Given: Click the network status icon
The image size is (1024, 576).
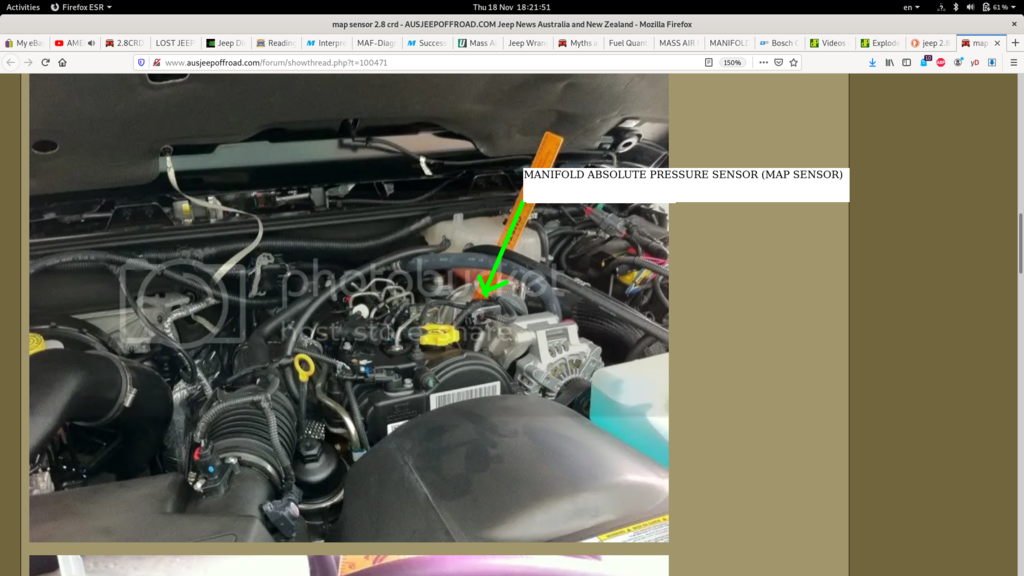Looking at the screenshot, I should (x=941, y=7).
